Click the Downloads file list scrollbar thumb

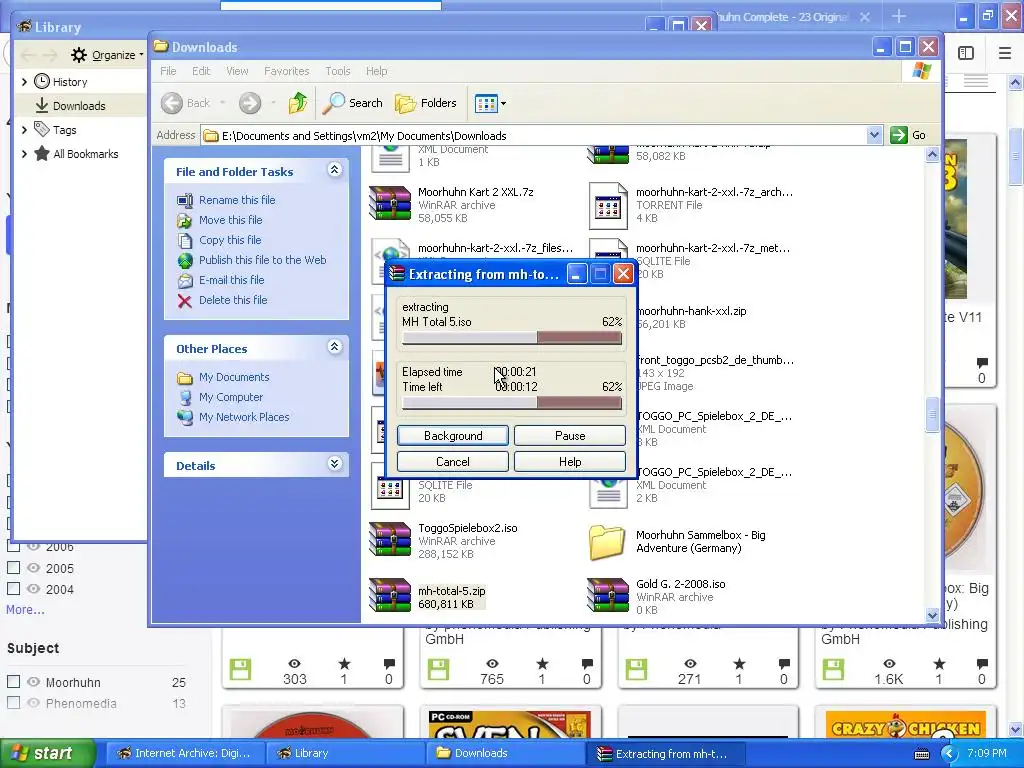[932, 415]
